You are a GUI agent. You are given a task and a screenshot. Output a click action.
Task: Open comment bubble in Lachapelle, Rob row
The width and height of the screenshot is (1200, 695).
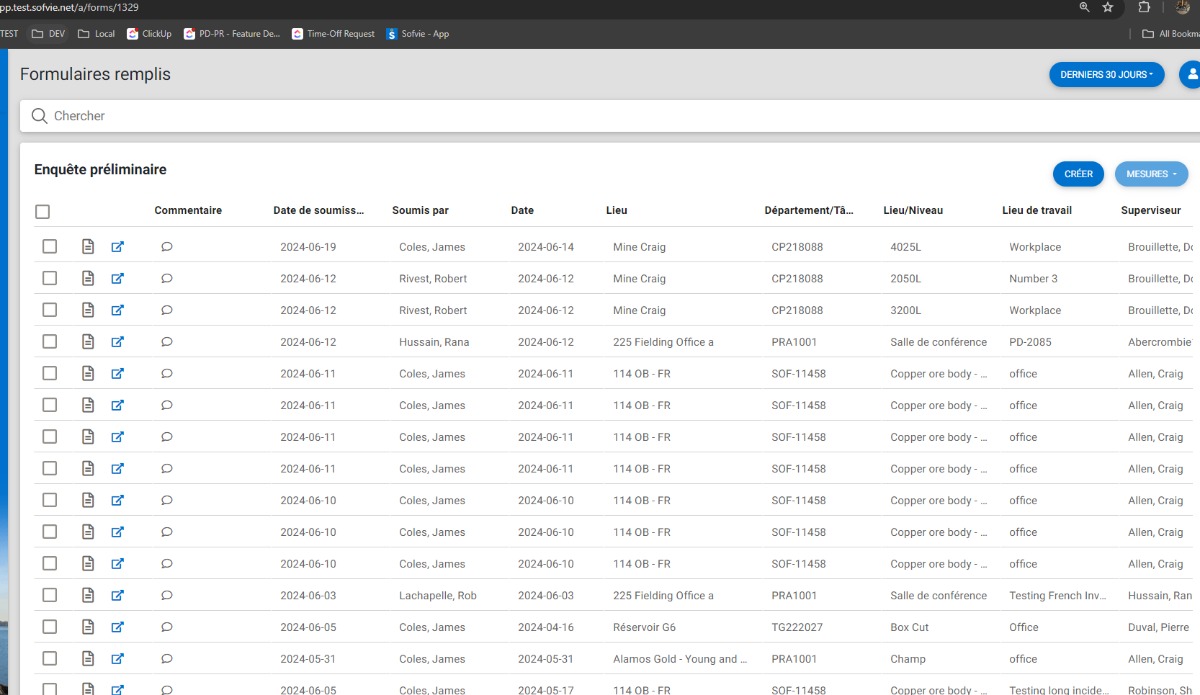point(167,596)
